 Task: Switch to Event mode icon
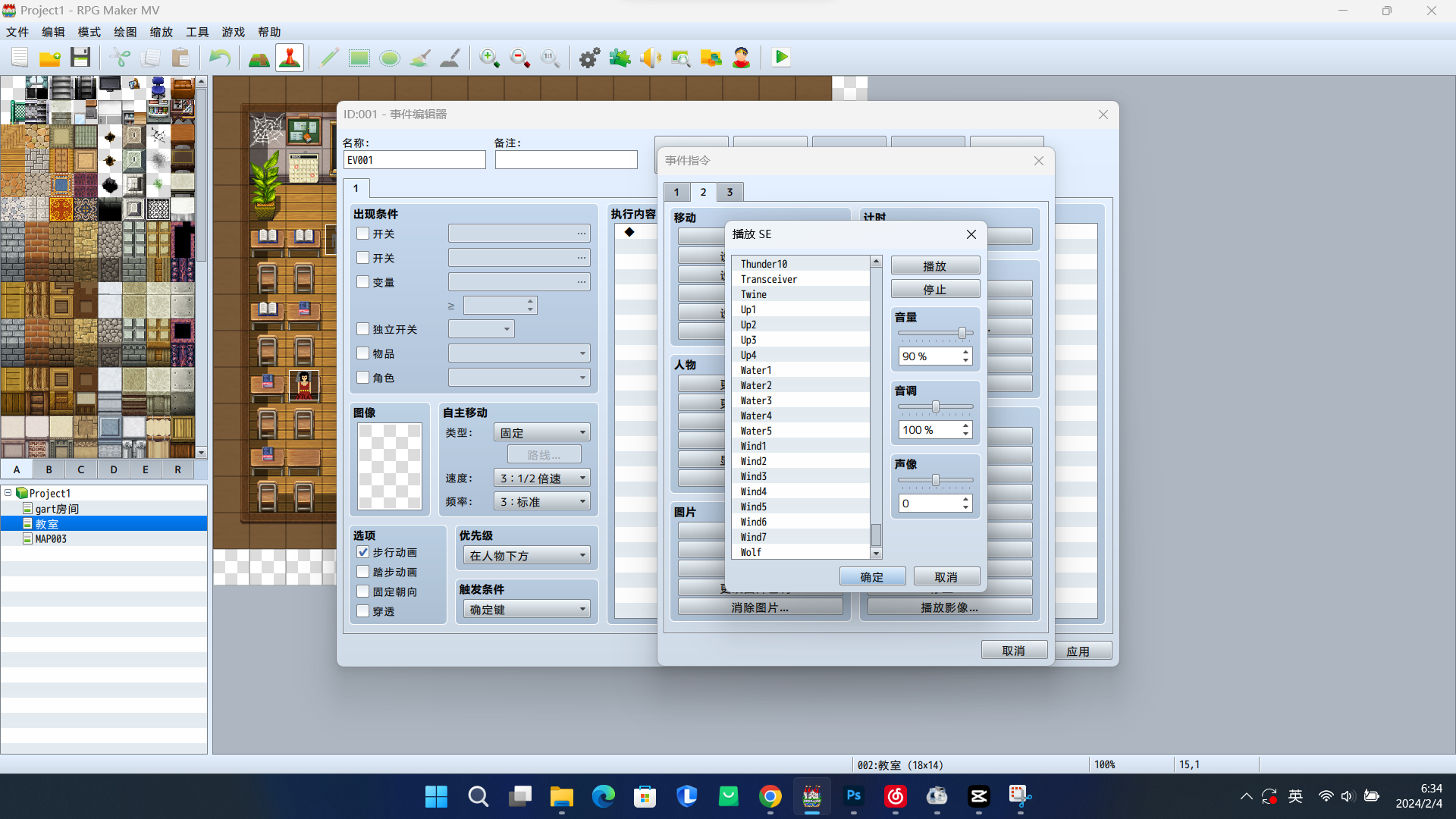point(290,58)
